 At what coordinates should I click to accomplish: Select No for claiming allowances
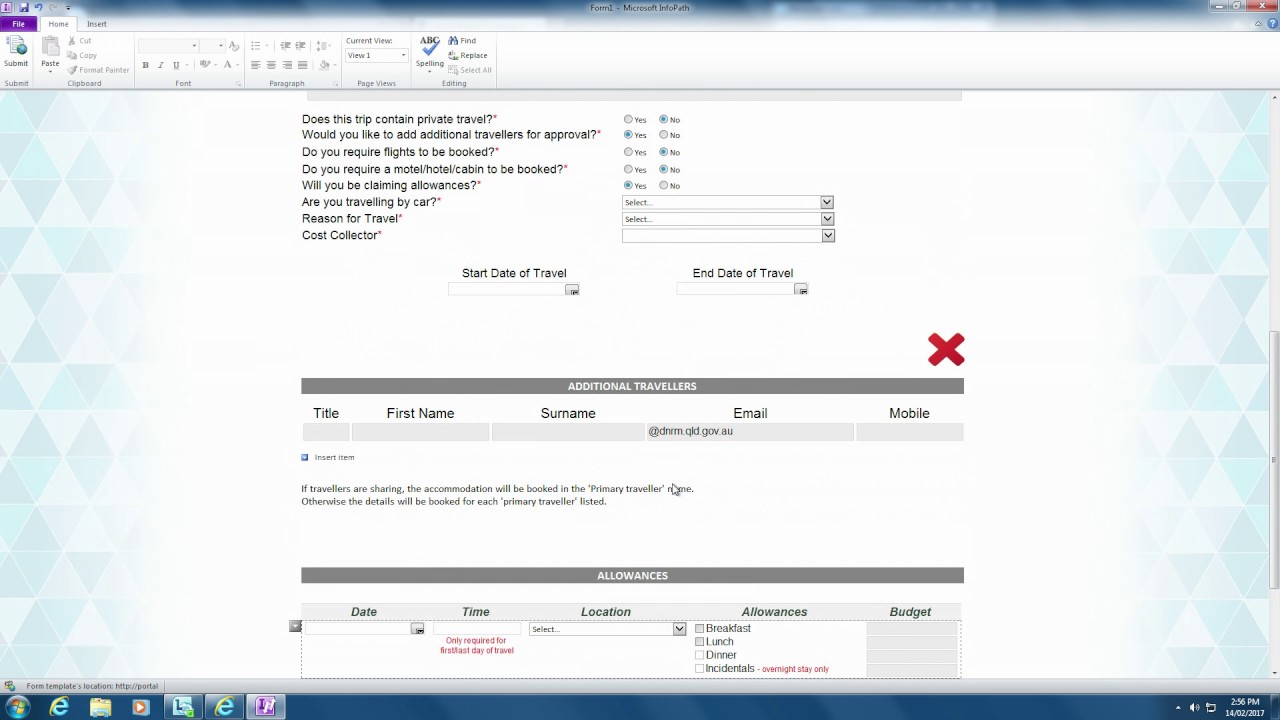coord(663,185)
